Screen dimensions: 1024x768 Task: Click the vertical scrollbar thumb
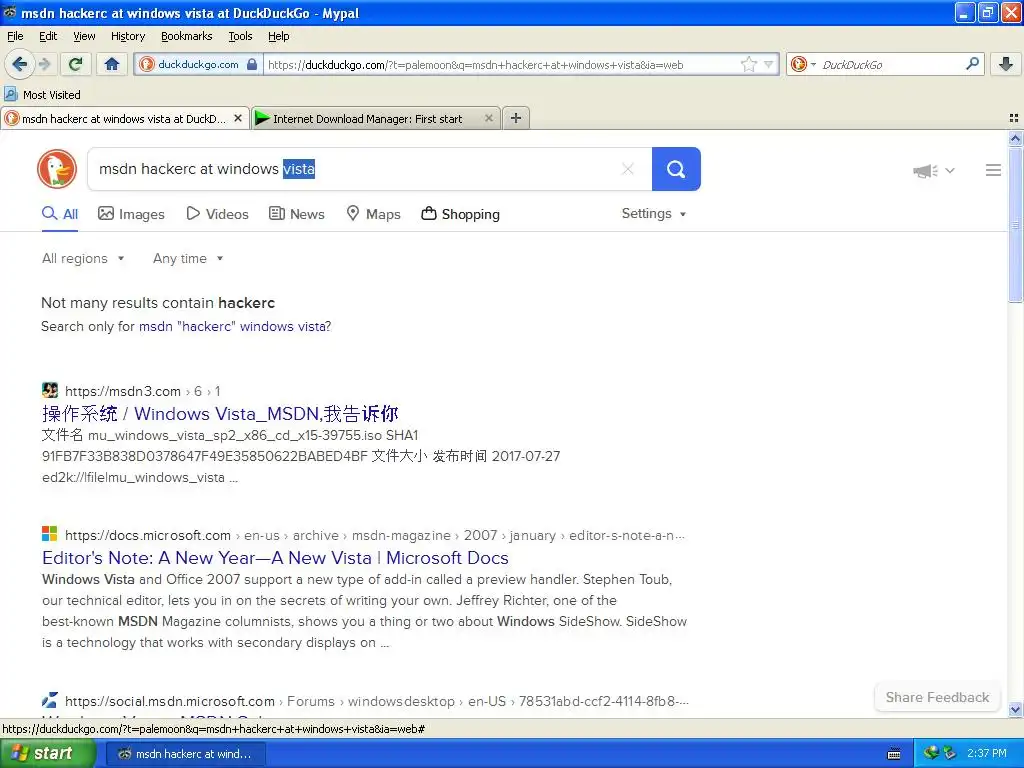1015,224
